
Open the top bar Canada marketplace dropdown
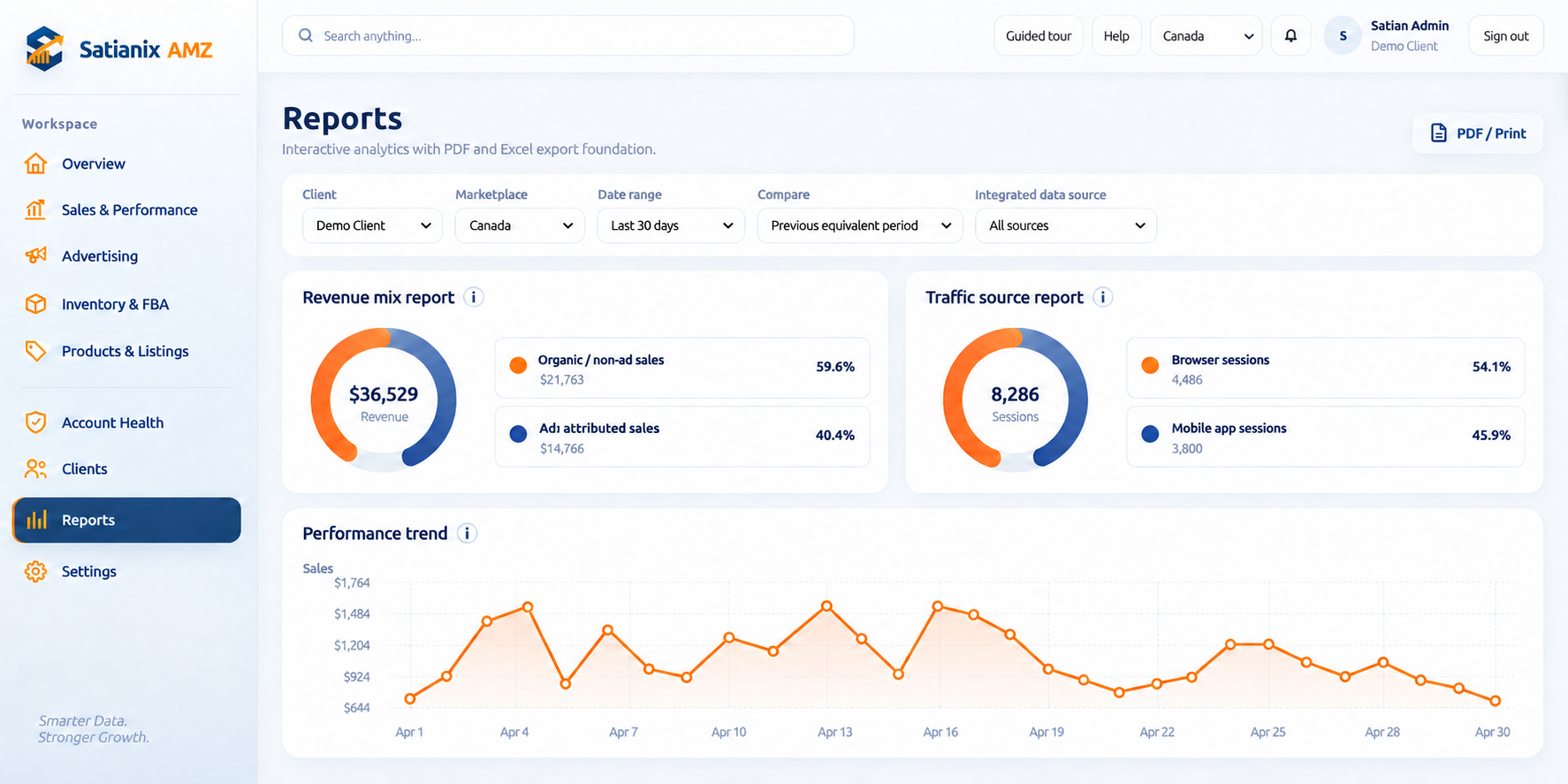[1206, 36]
